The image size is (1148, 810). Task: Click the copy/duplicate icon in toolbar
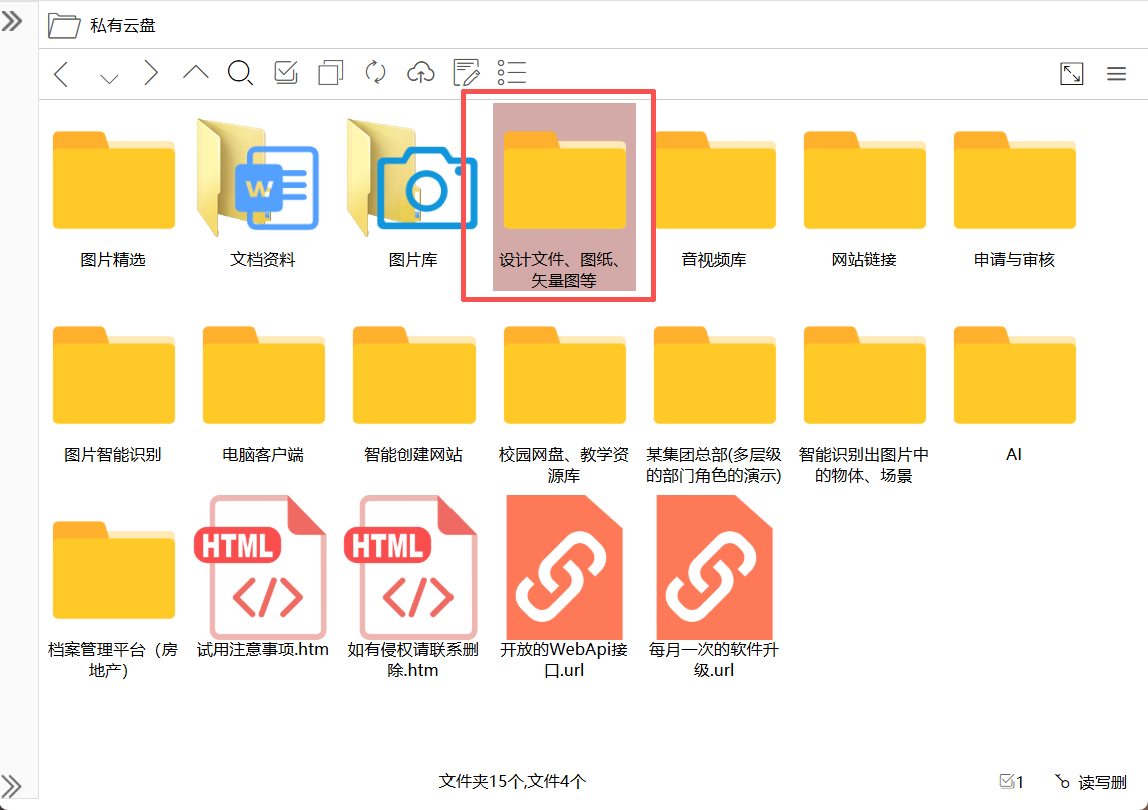330,72
